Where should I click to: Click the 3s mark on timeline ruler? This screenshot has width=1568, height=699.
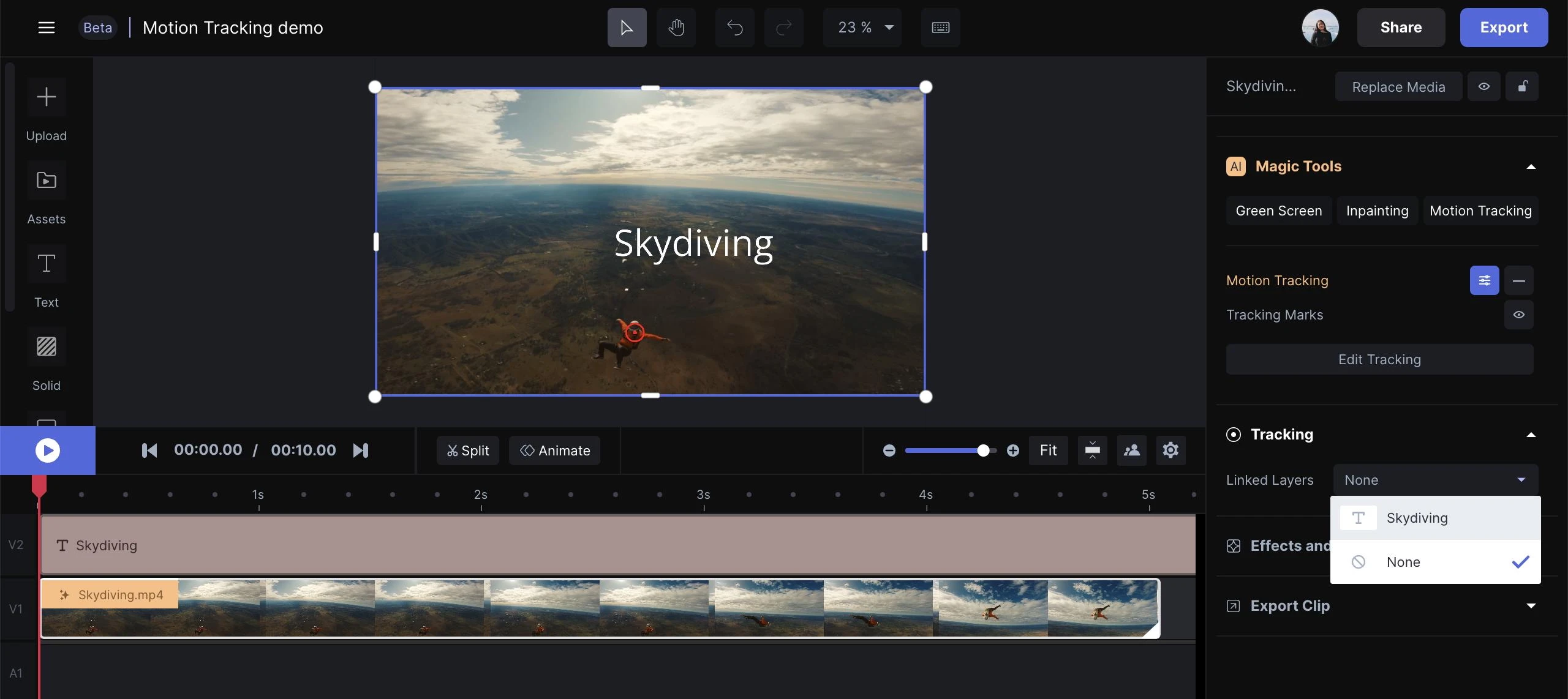tap(703, 495)
